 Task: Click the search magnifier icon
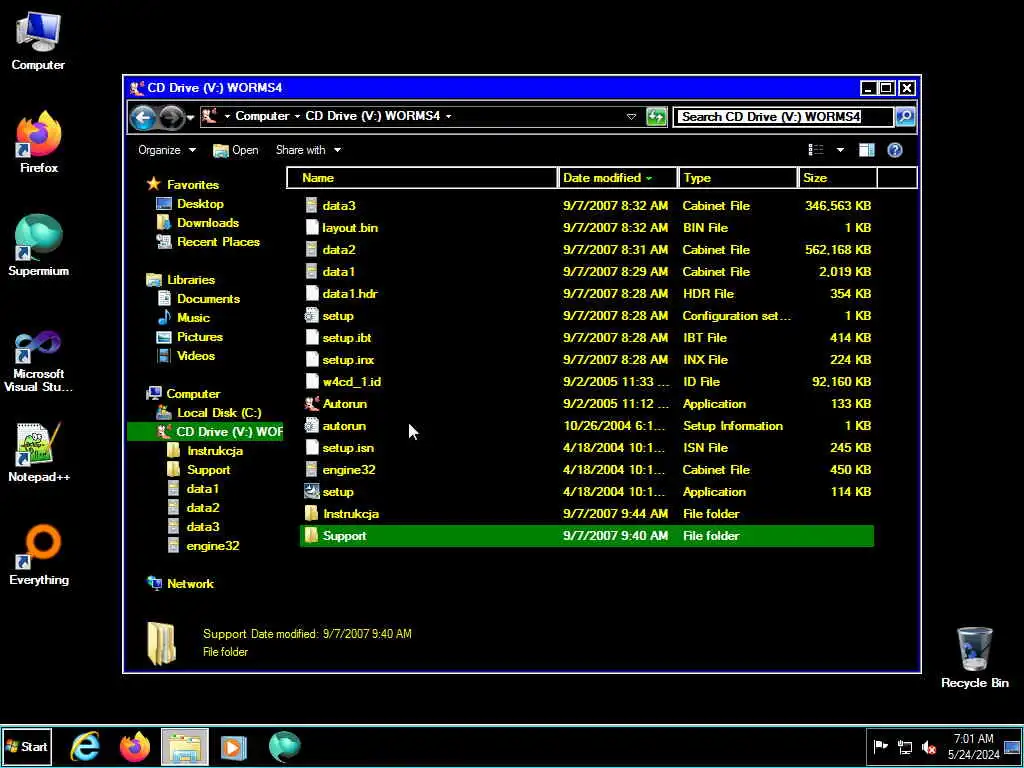[x=905, y=117]
